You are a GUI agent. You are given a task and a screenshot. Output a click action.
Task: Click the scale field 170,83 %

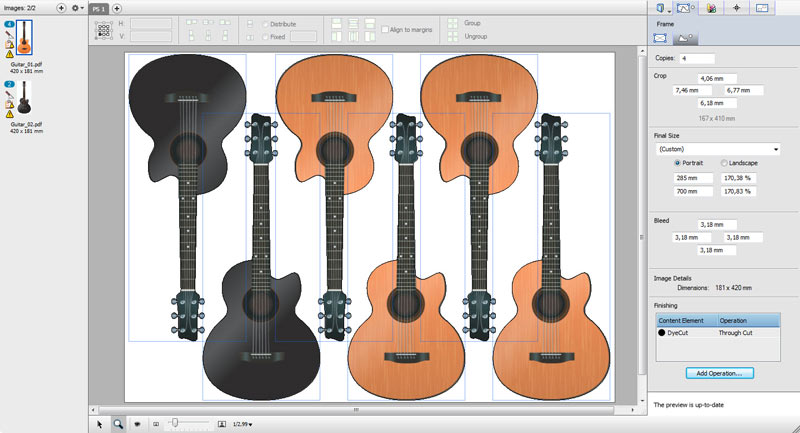739,191
